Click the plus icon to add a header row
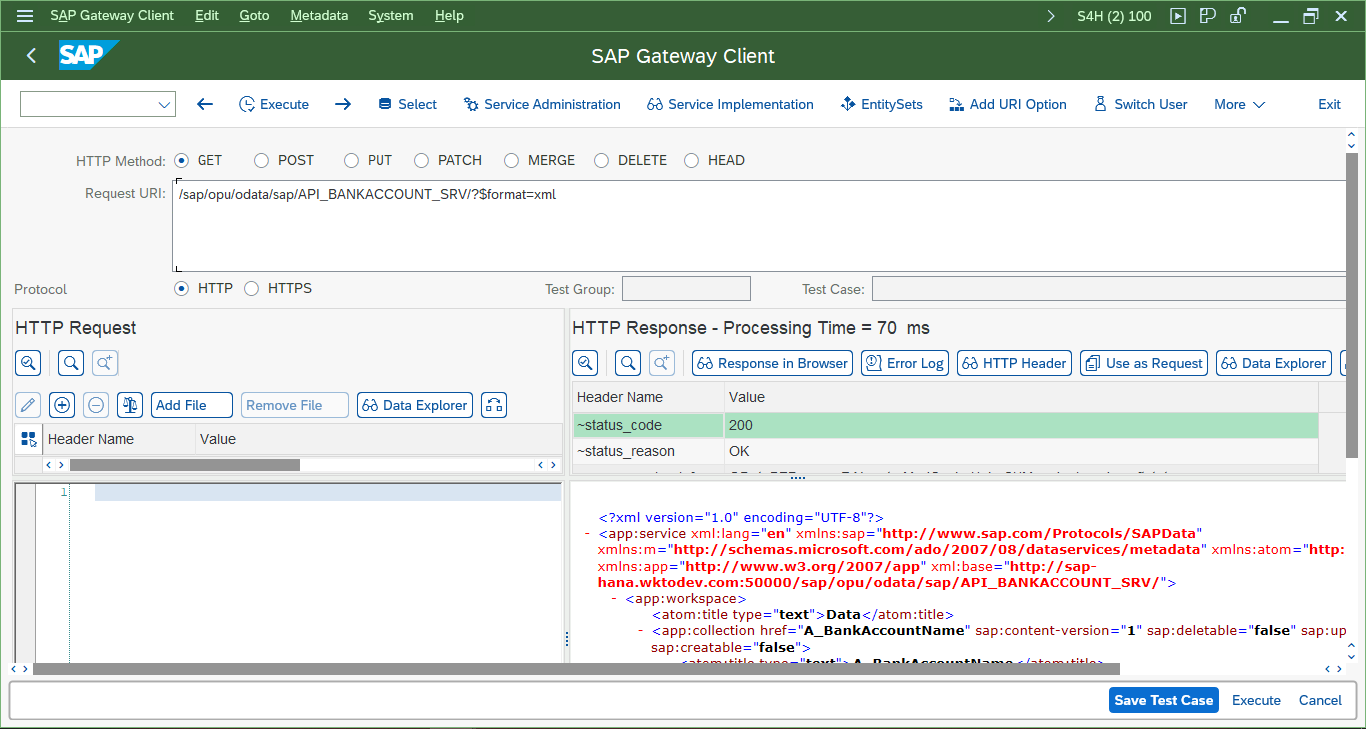 point(61,404)
